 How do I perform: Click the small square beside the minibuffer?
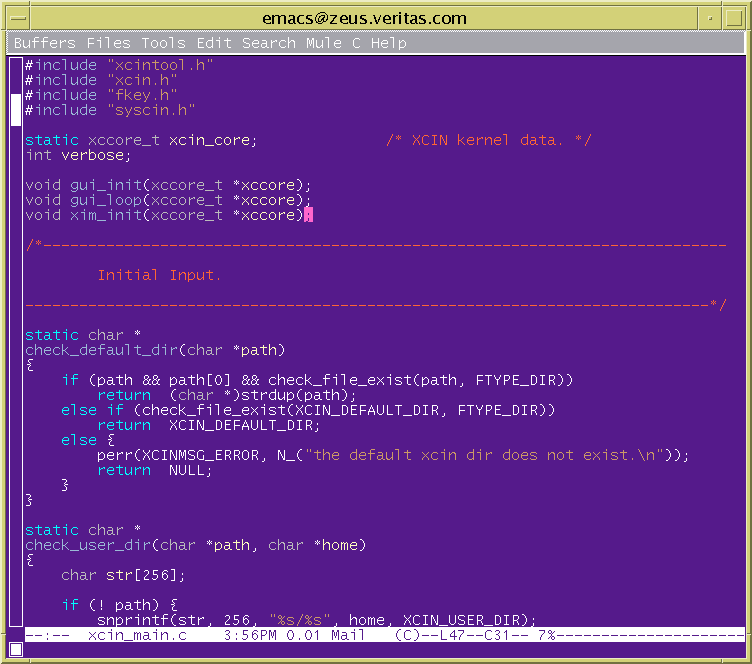(16, 649)
